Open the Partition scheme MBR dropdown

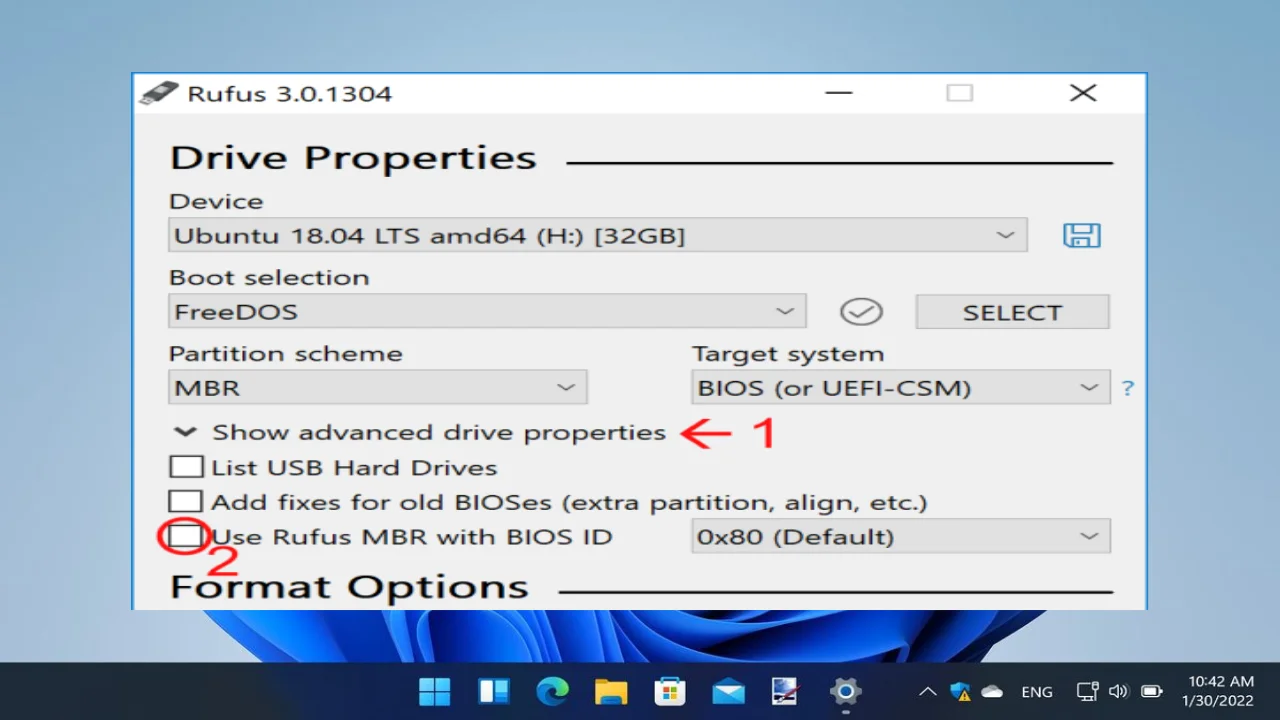(378, 388)
